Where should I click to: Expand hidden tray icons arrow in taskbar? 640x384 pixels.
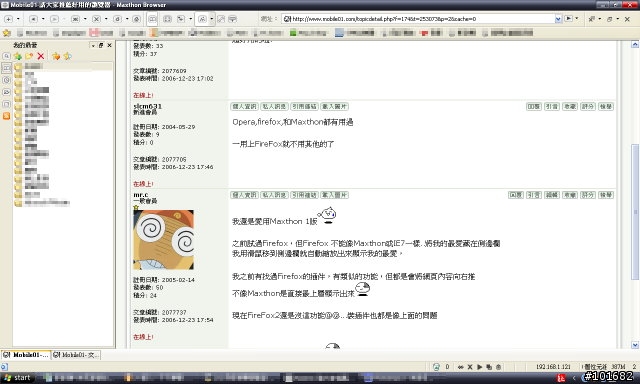(x=574, y=378)
